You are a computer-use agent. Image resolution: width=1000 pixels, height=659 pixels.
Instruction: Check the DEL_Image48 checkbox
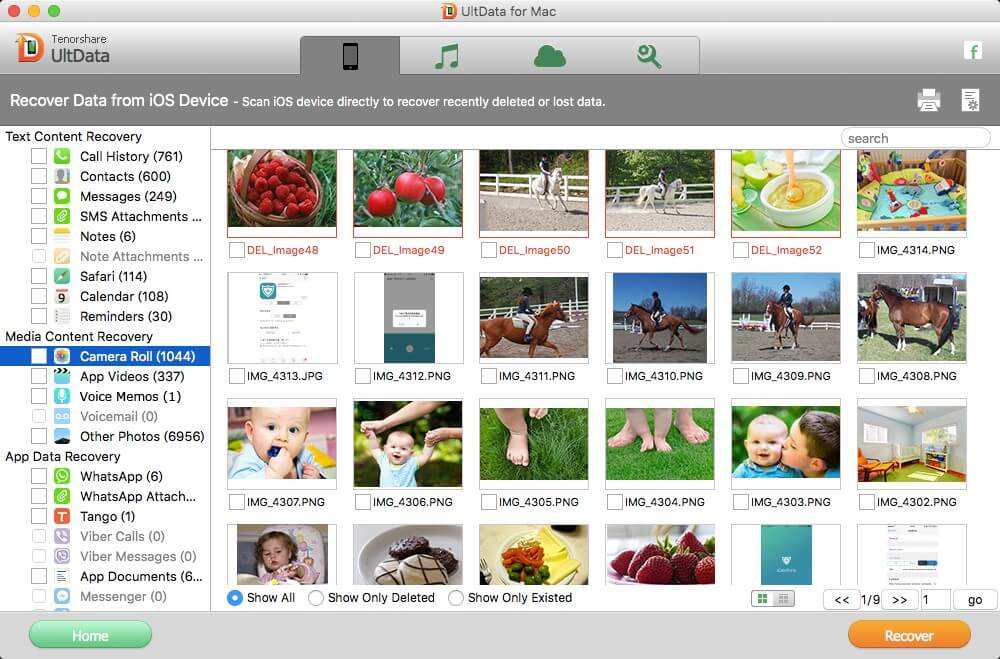point(237,250)
